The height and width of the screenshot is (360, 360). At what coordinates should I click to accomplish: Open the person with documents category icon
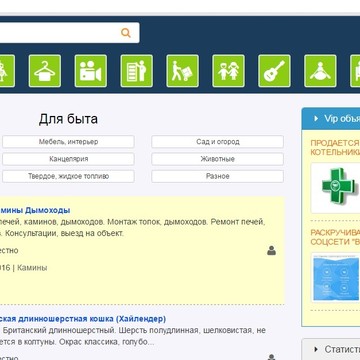point(137,71)
